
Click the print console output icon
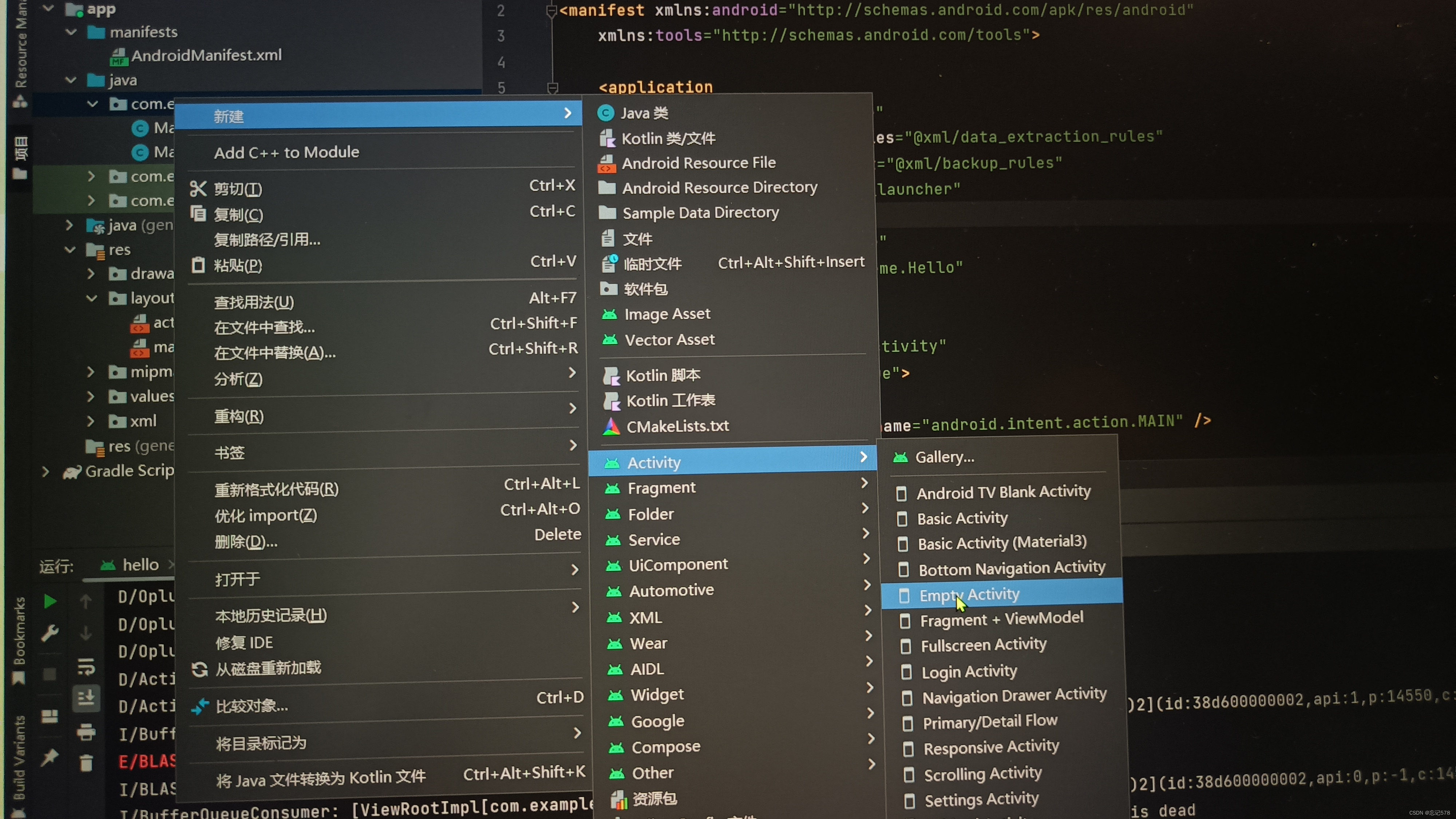[86, 732]
